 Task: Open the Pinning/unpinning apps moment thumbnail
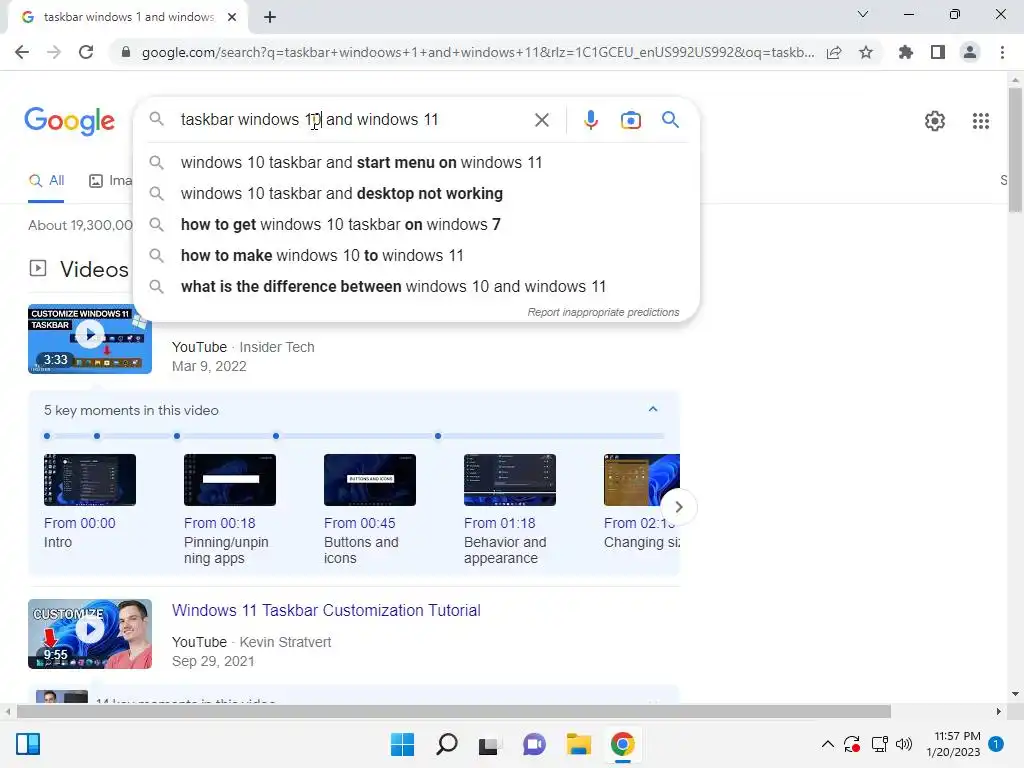click(230, 480)
